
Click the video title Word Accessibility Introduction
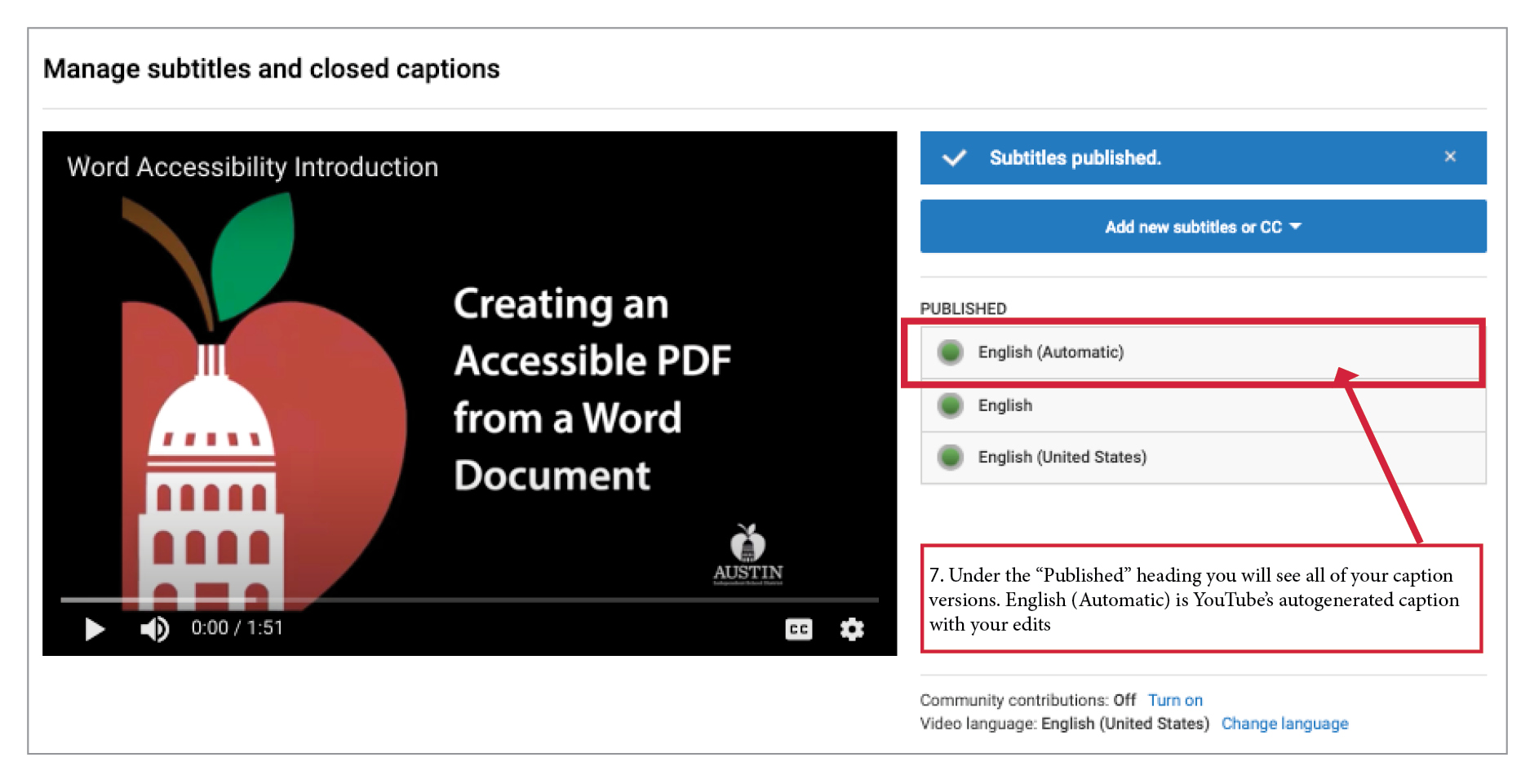252,167
